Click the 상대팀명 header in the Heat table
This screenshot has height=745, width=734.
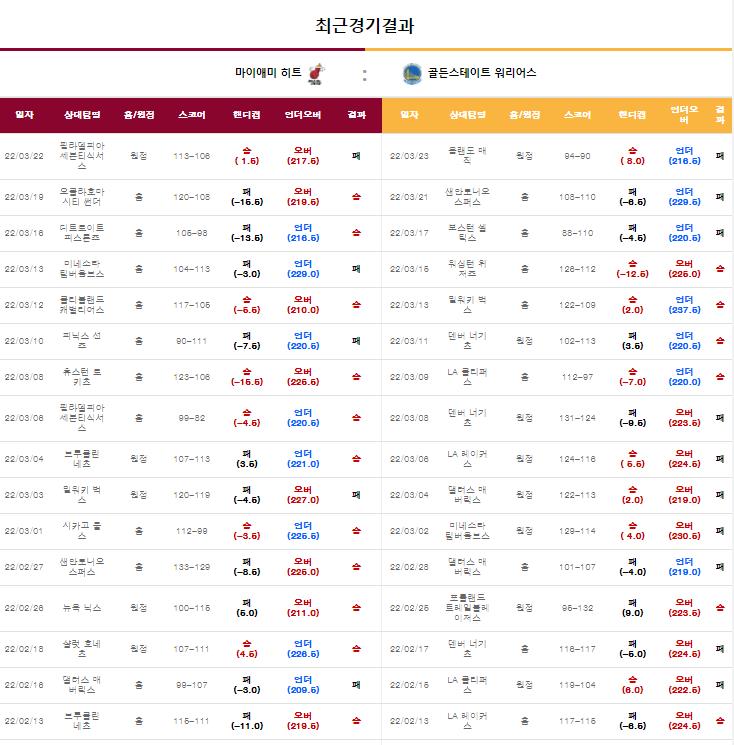(82, 115)
